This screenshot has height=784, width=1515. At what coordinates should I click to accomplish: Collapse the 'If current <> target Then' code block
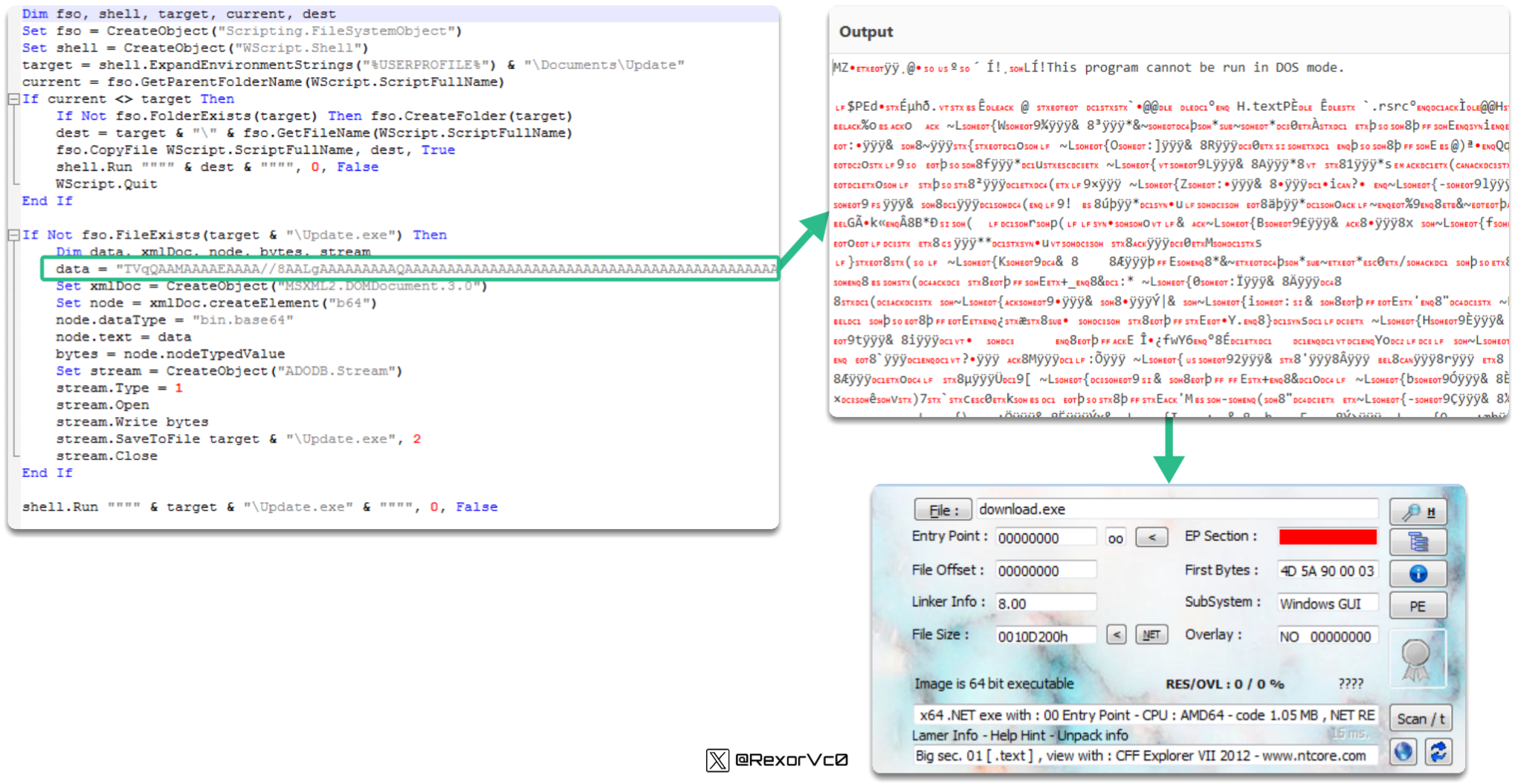pos(13,99)
